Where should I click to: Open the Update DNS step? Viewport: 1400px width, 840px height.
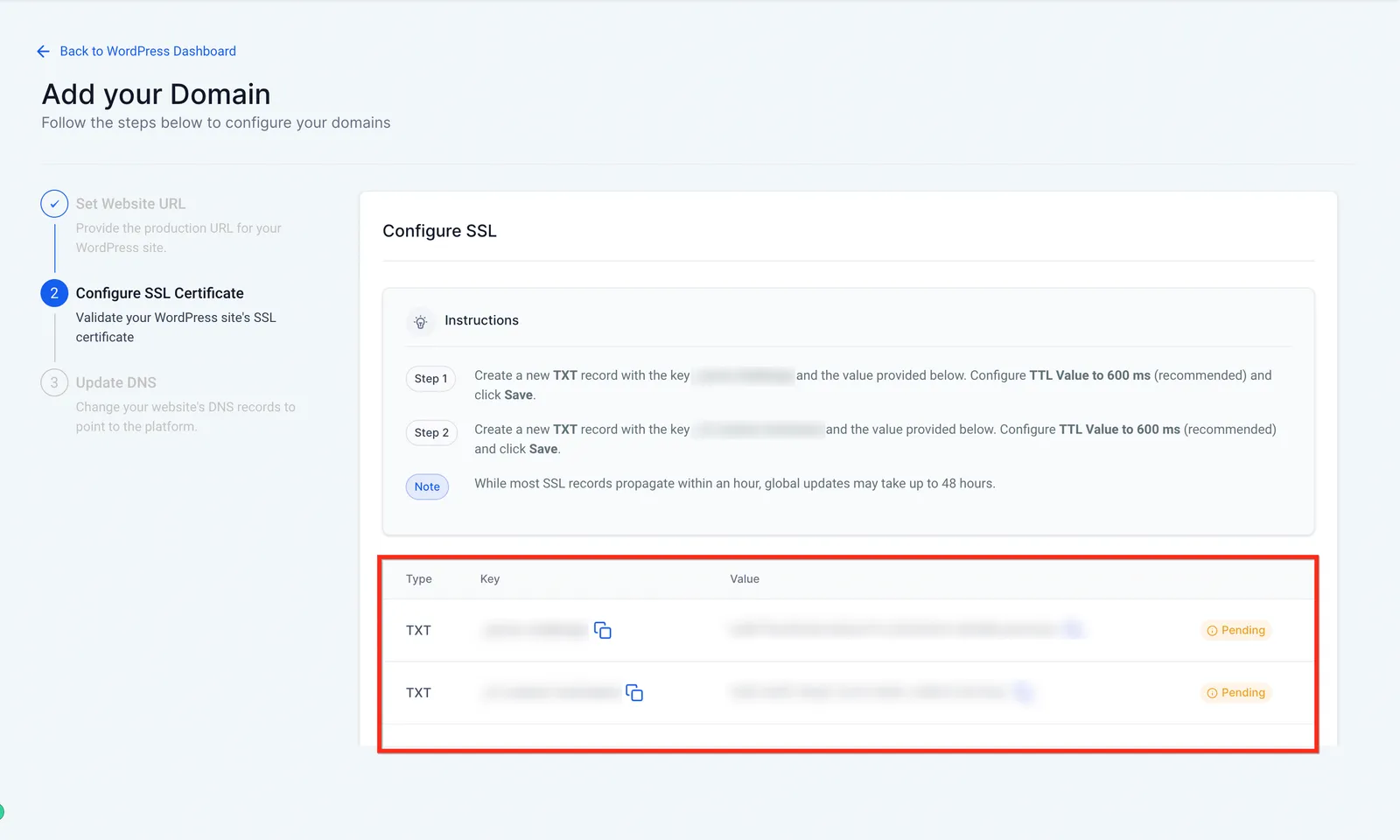[x=115, y=382]
